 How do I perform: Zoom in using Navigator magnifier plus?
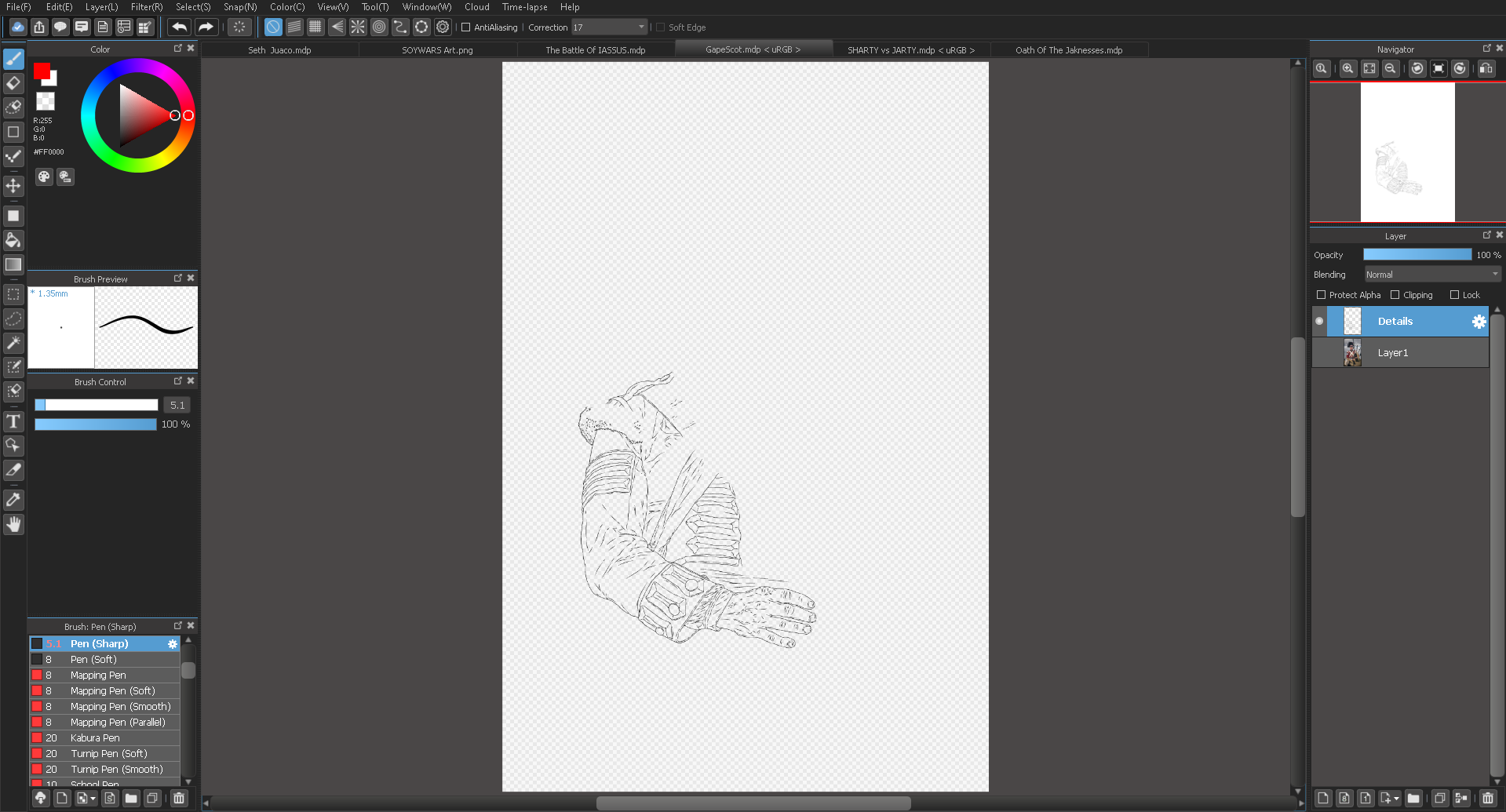click(x=1347, y=69)
